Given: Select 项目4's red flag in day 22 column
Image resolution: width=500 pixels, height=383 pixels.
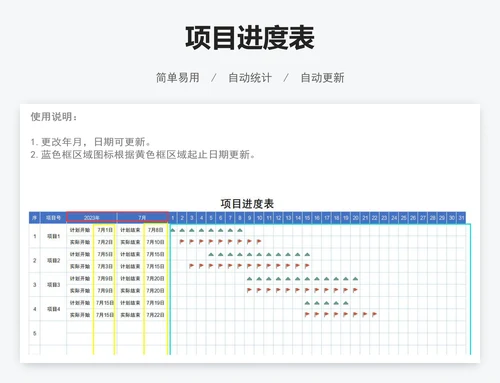Looking at the screenshot, I should pyautogui.click(x=375, y=314).
